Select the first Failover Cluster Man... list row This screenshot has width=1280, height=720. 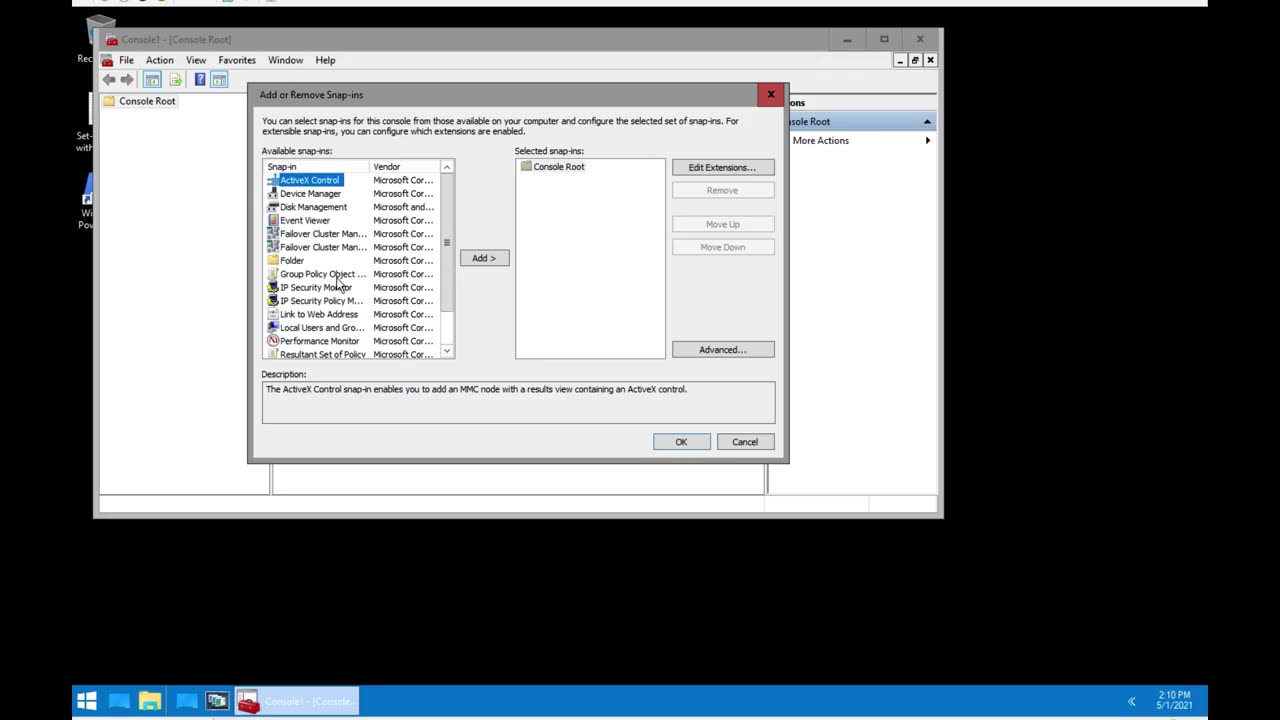pos(351,234)
